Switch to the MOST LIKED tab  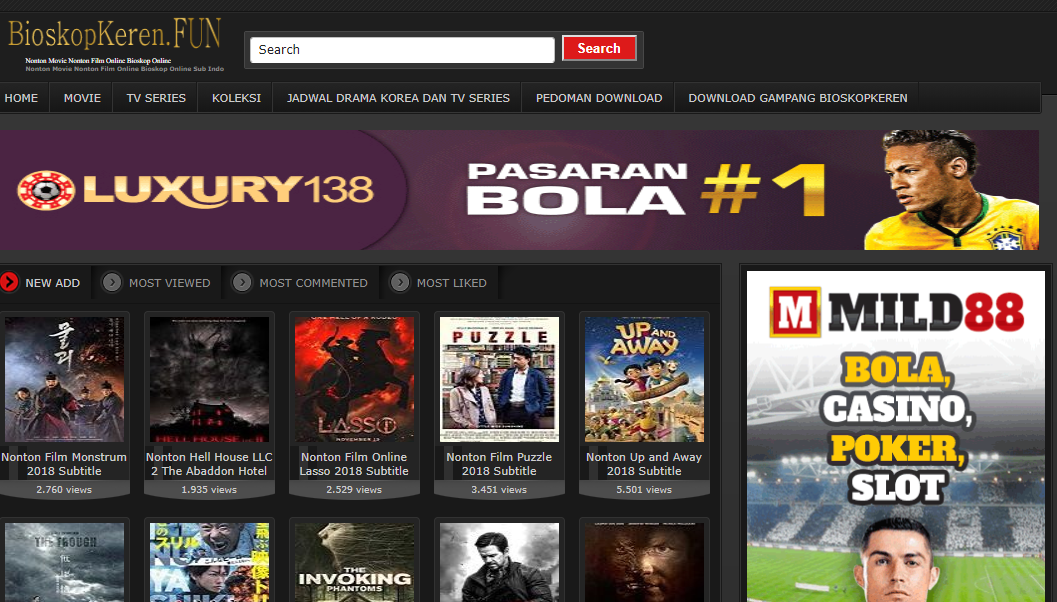click(x=451, y=283)
